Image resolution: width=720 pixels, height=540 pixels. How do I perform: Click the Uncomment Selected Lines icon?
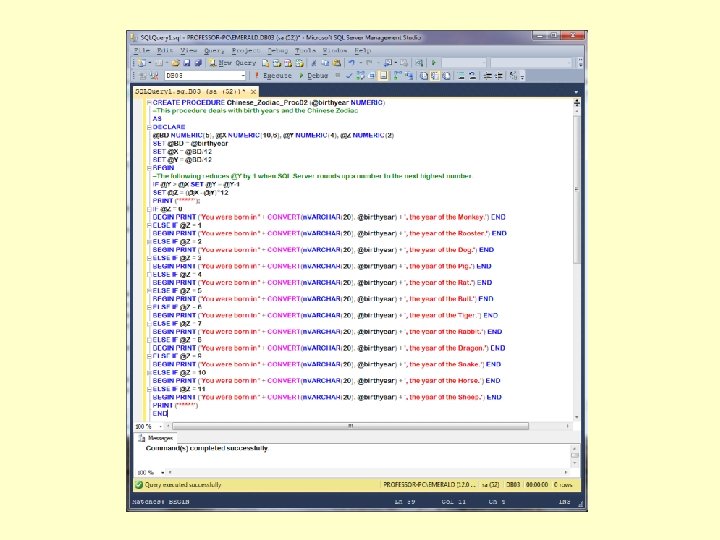pos(472,75)
